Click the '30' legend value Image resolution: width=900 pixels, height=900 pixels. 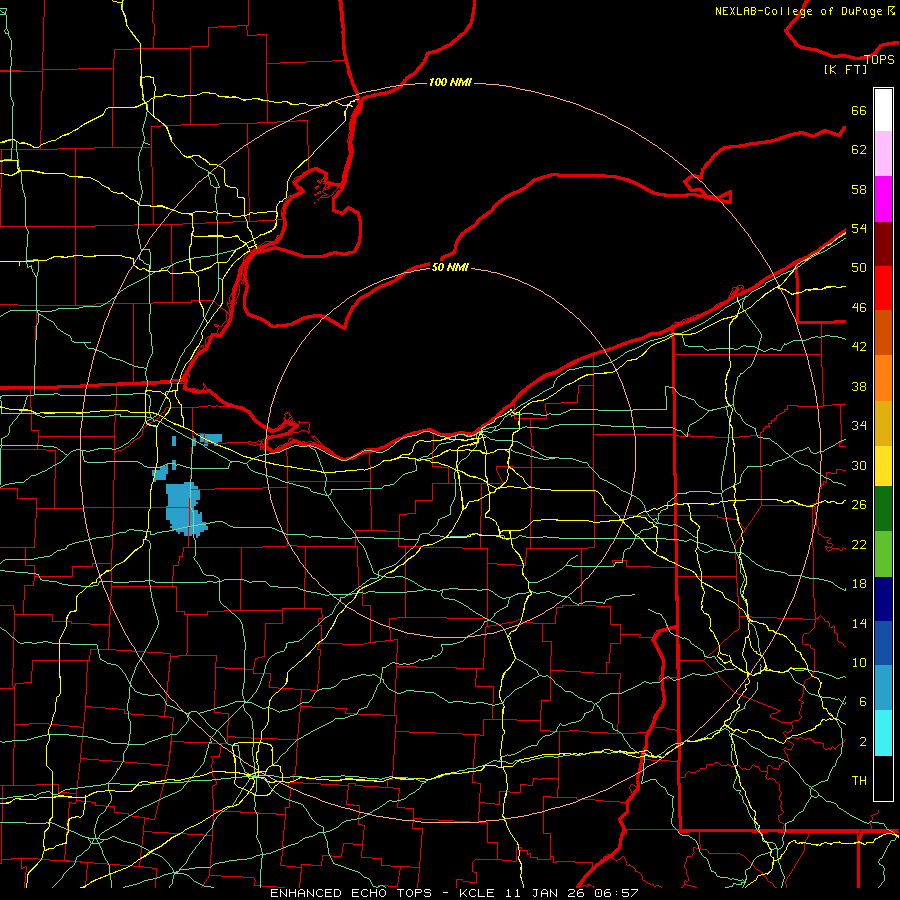click(859, 465)
